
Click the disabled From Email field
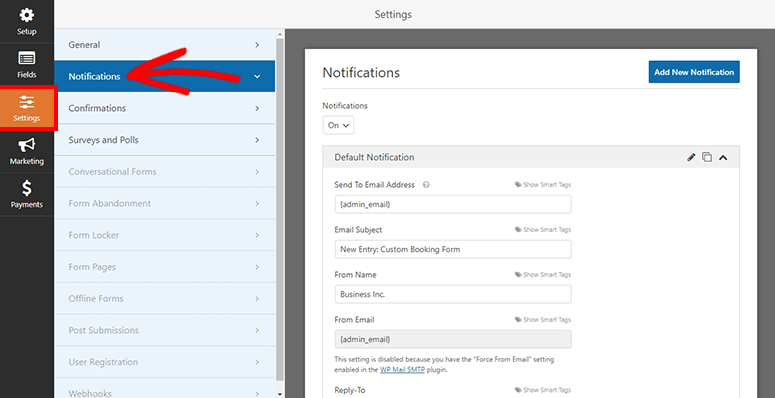[x=453, y=339]
